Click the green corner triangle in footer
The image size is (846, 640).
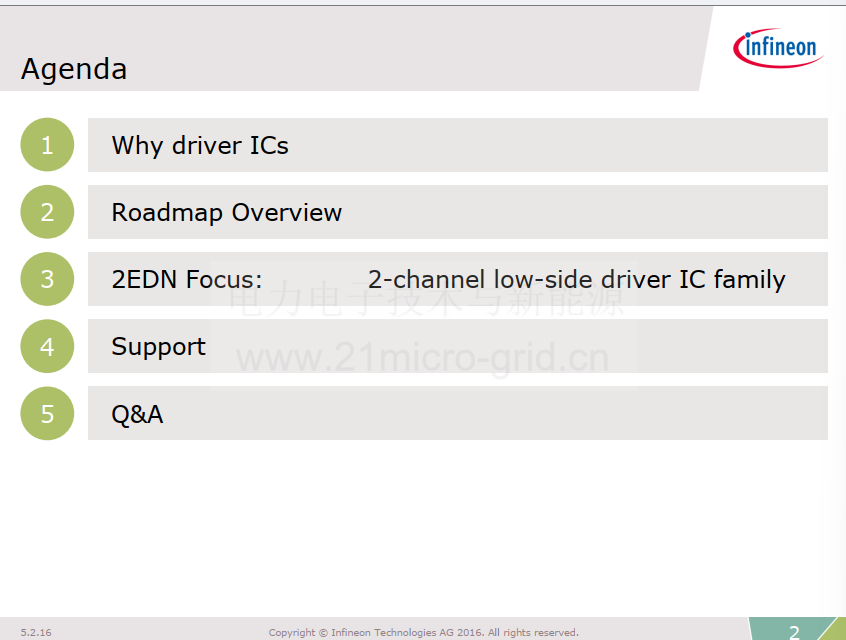coord(834,630)
